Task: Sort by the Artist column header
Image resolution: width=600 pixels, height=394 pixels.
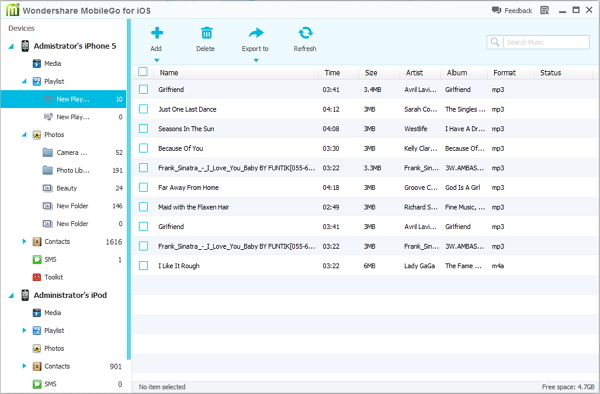Action: coord(414,73)
